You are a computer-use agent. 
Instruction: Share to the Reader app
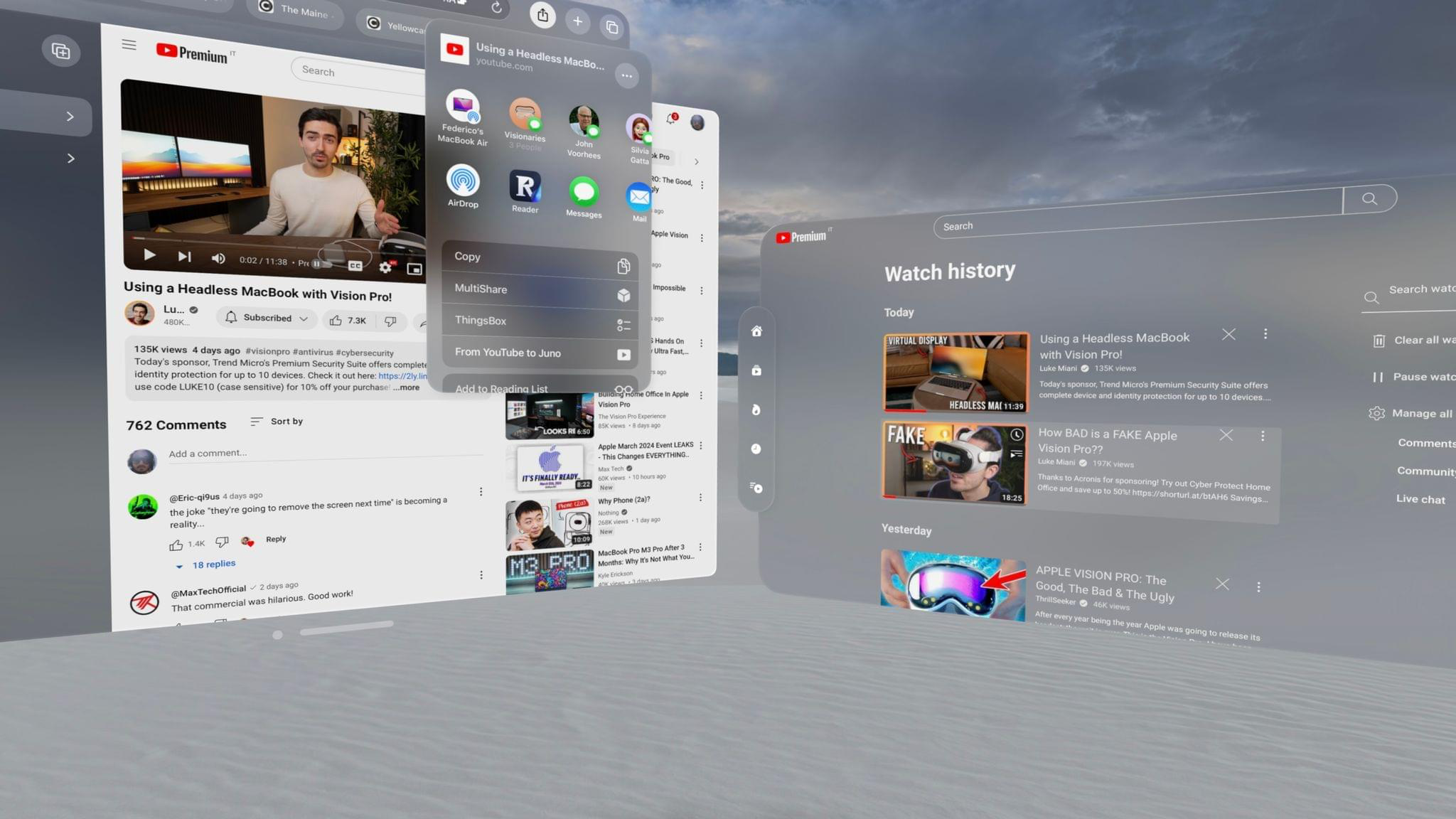click(x=525, y=192)
